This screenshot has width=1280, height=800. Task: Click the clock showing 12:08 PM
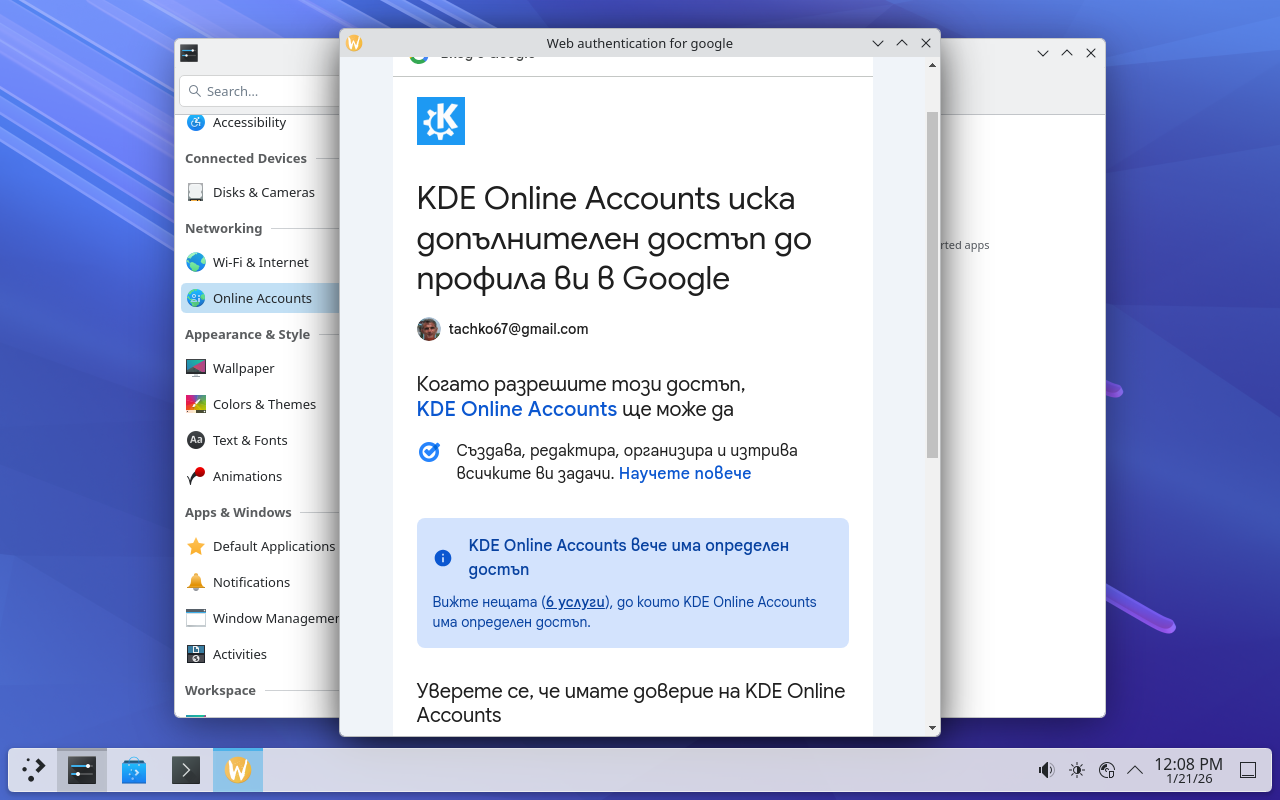coord(1188,770)
